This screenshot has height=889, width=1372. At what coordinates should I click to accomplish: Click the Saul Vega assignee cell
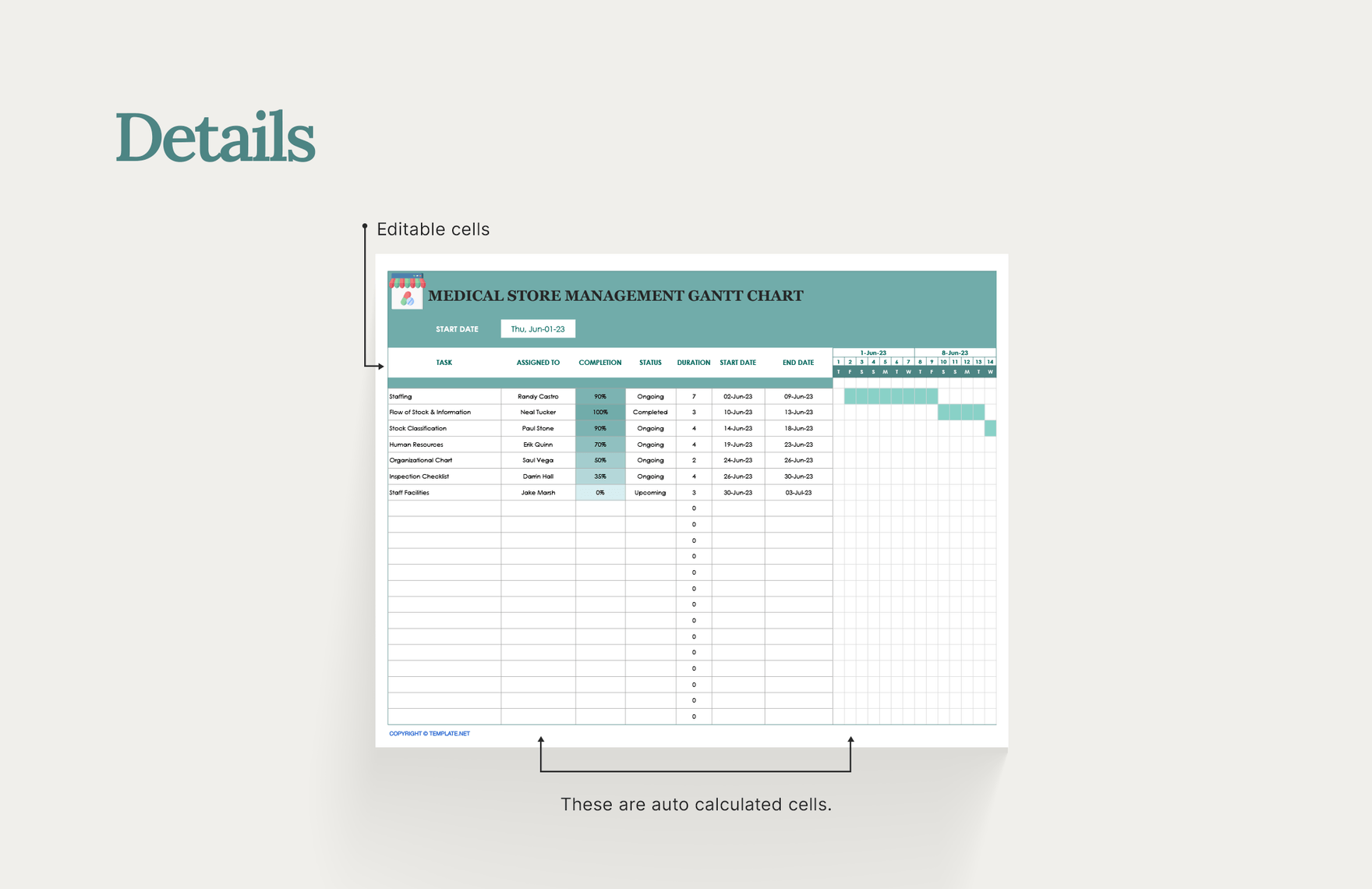pyautogui.click(x=538, y=460)
